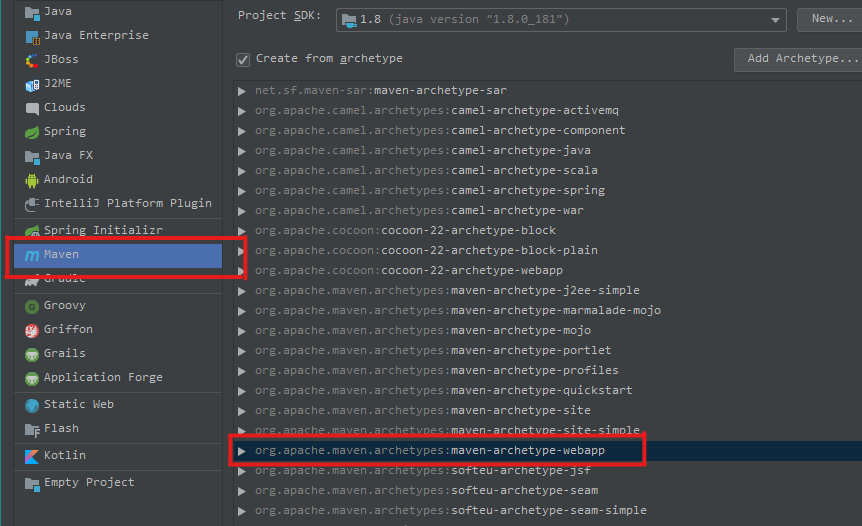Click the Groovy icon

click(32, 306)
